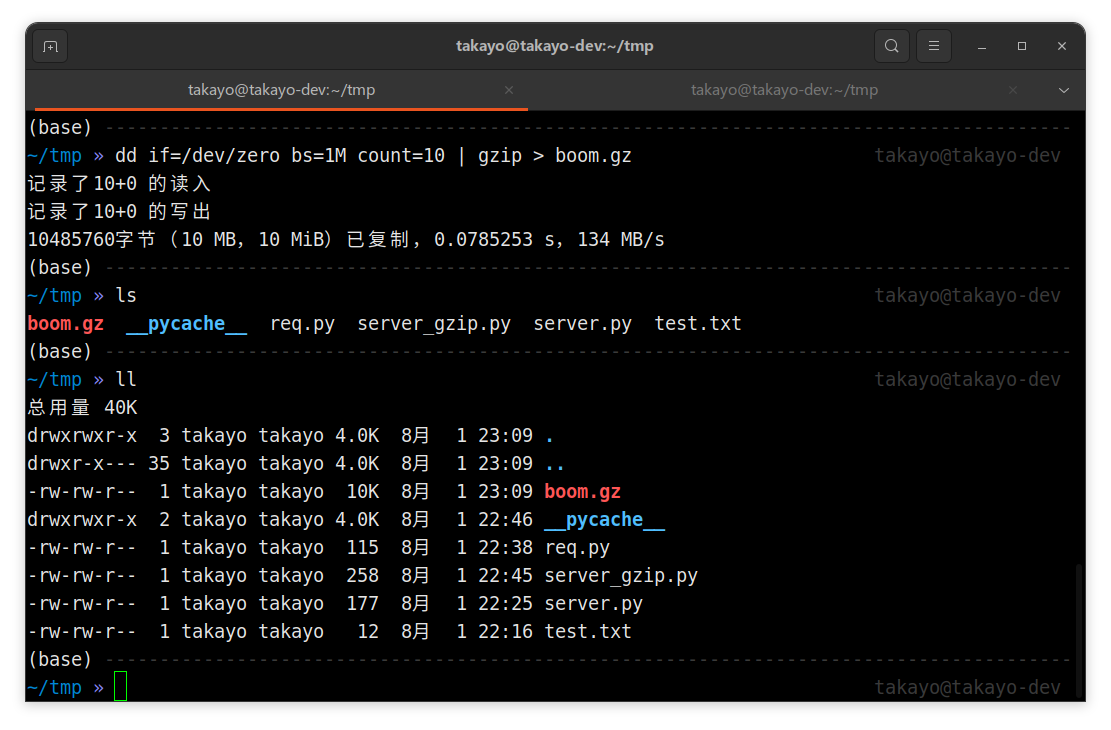The height and width of the screenshot is (730, 1111).
Task: Expand the tab list chevron
Action: coord(1064,90)
